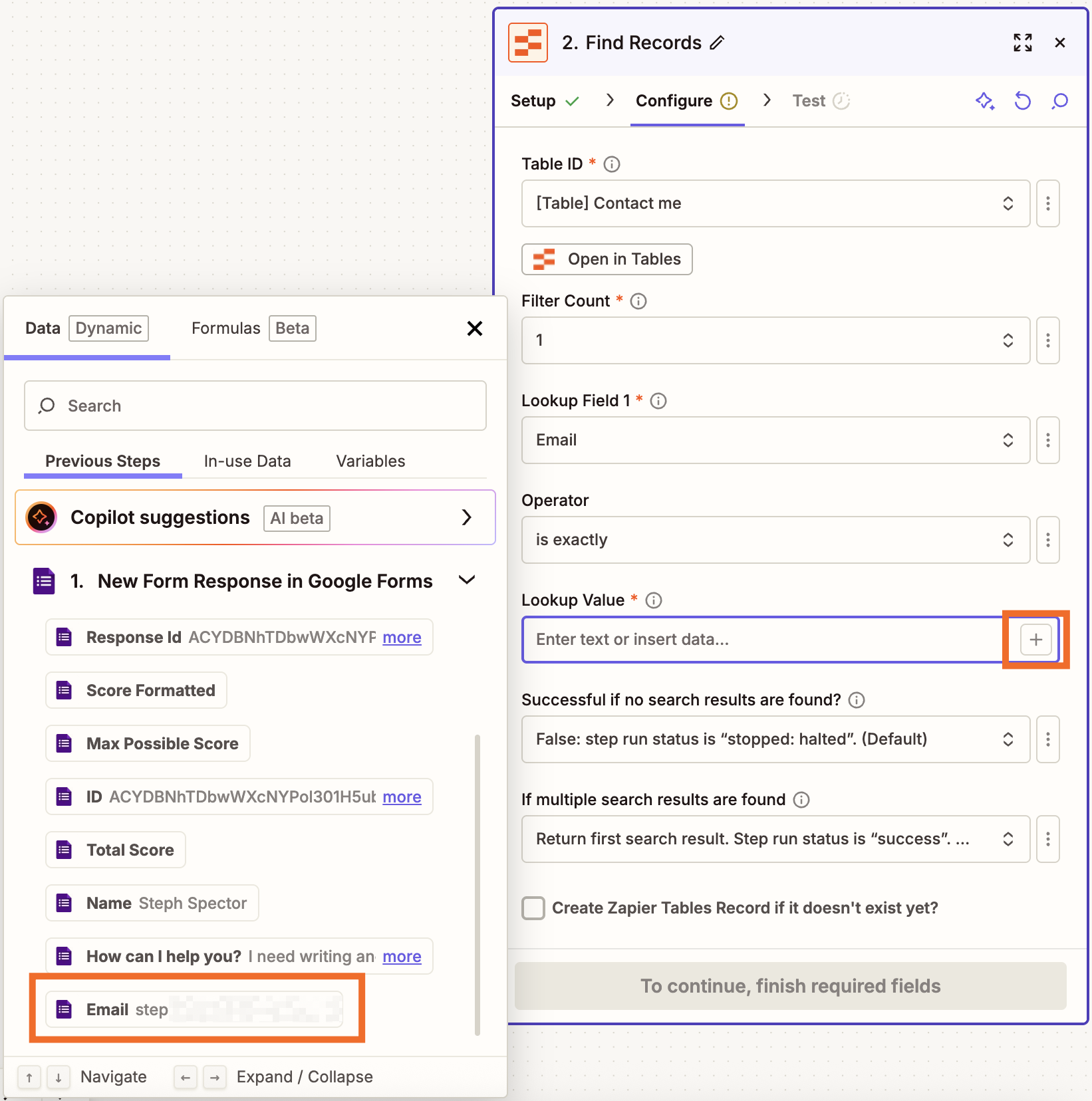Click the Google Forms icon on step 1

pos(43,580)
